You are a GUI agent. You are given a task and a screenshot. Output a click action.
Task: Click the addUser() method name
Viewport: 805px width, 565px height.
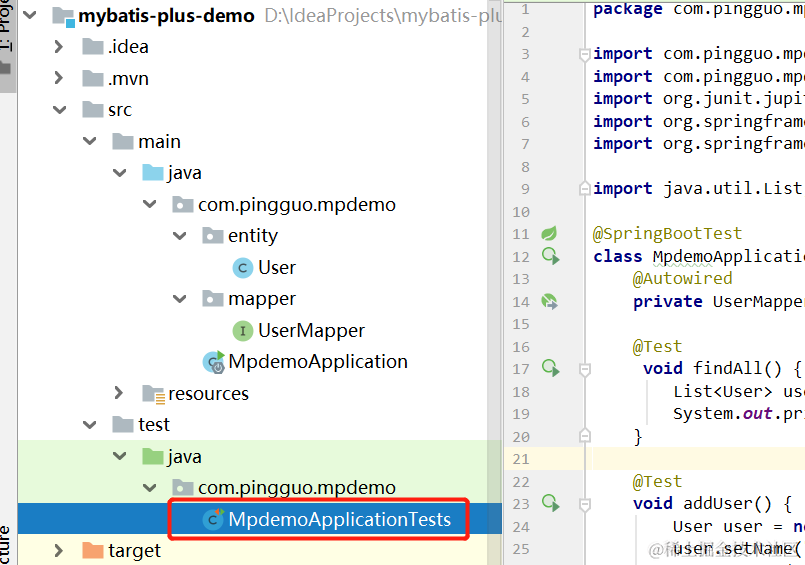727,503
